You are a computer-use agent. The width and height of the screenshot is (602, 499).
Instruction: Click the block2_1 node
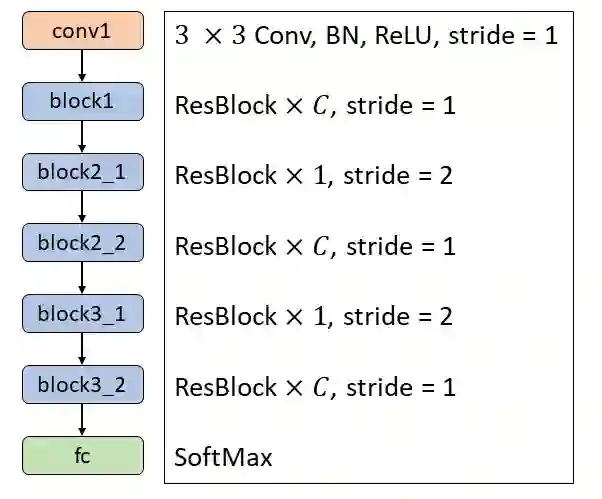83,172
